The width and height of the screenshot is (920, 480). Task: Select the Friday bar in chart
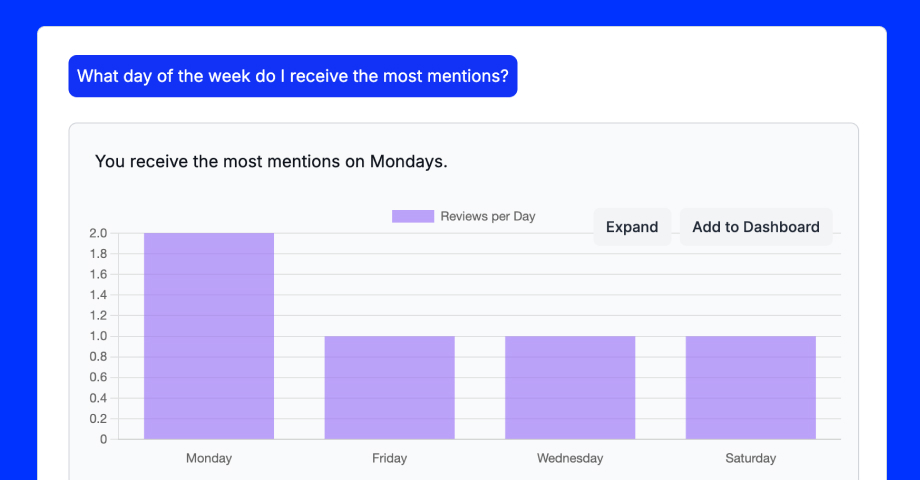[389, 387]
